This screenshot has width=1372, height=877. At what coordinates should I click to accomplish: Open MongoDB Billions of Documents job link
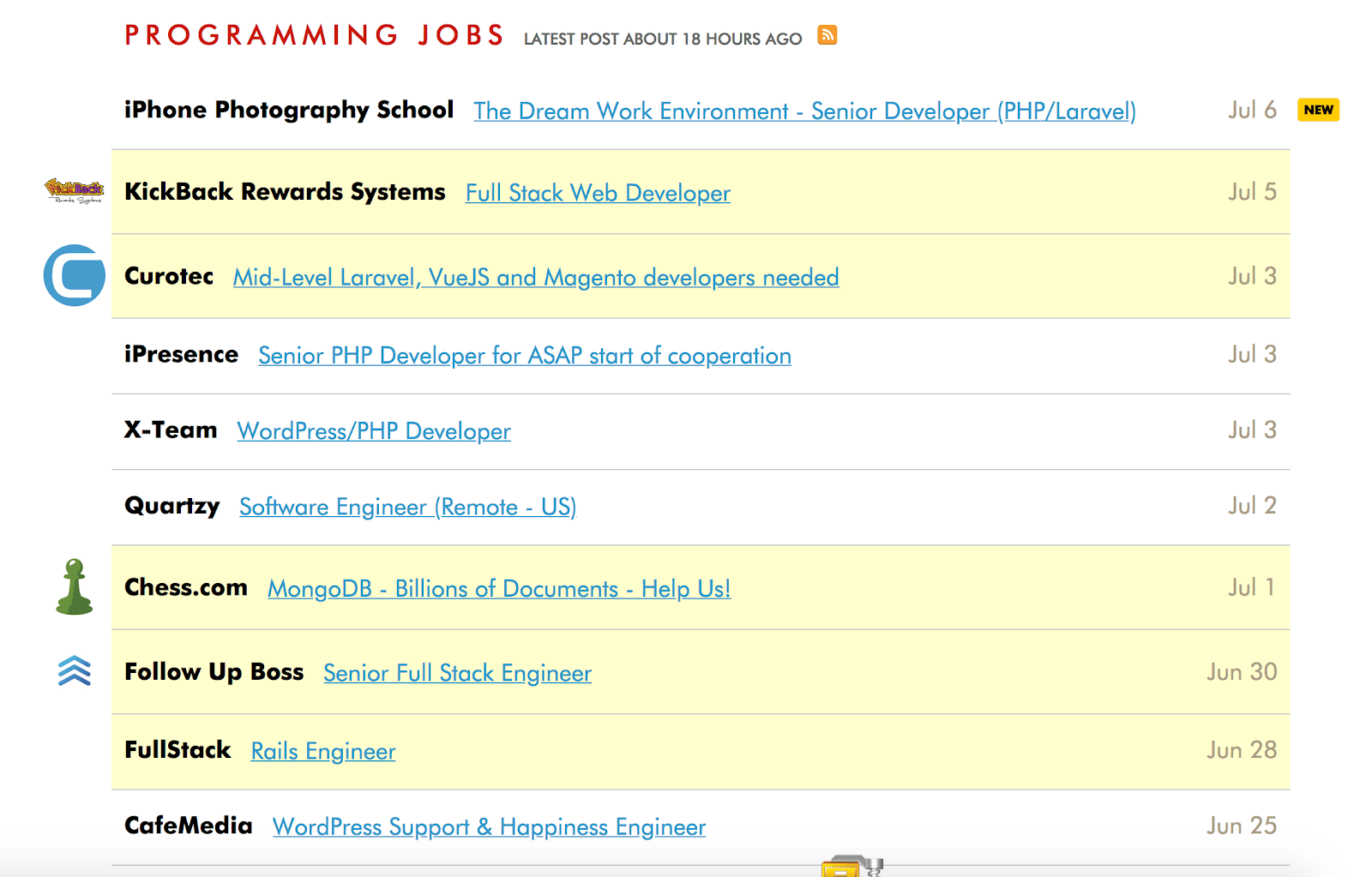click(499, 589)
